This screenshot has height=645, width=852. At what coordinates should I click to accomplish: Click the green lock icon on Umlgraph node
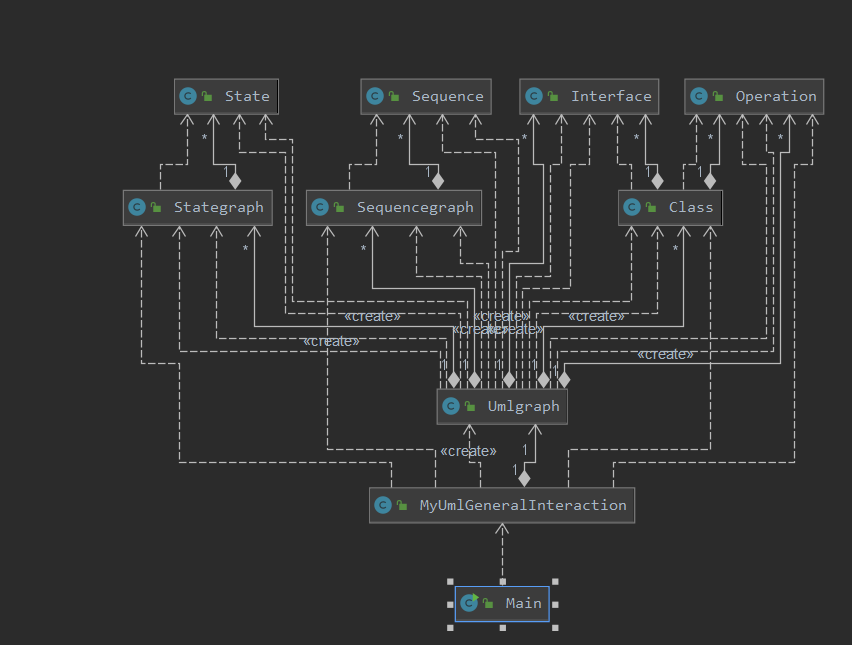(x=470, y=406)
